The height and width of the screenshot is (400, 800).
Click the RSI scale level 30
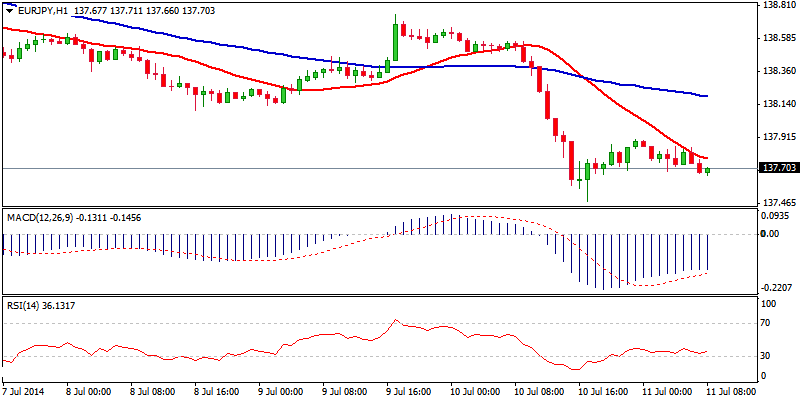pos(765,356)
